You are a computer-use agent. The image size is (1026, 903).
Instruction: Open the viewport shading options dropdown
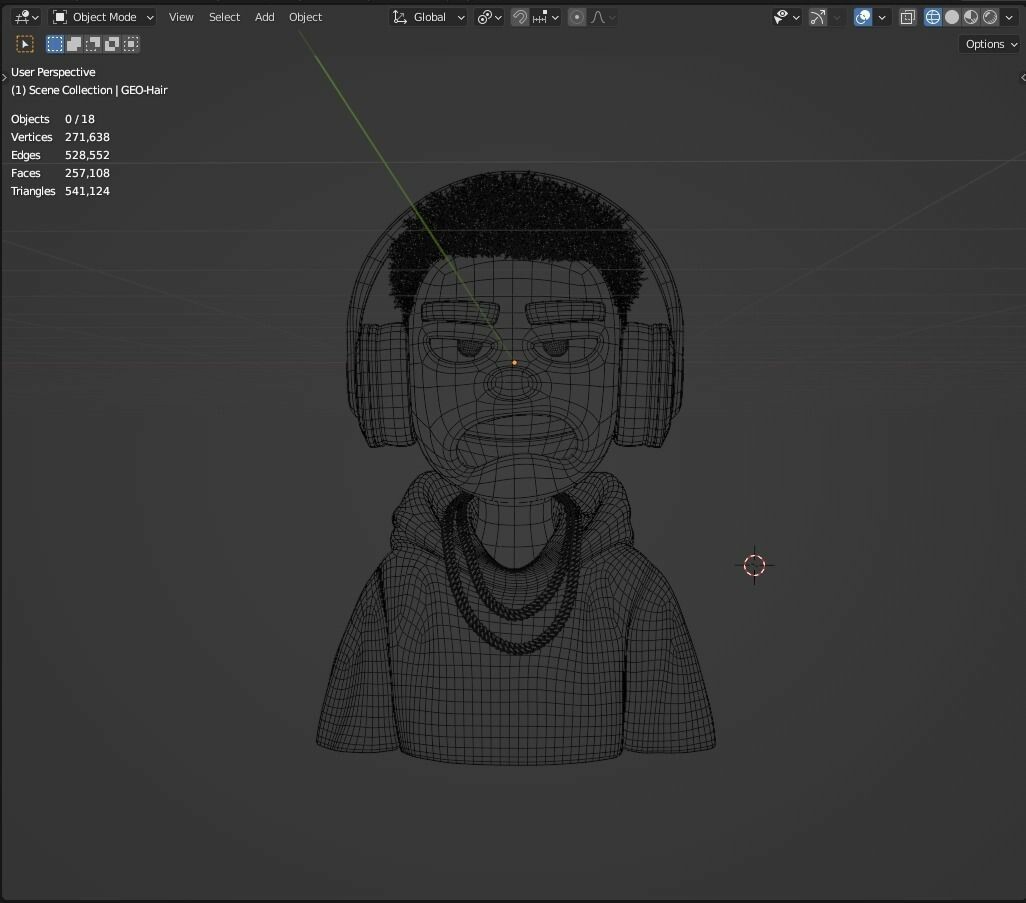(x=1009, y=17)
